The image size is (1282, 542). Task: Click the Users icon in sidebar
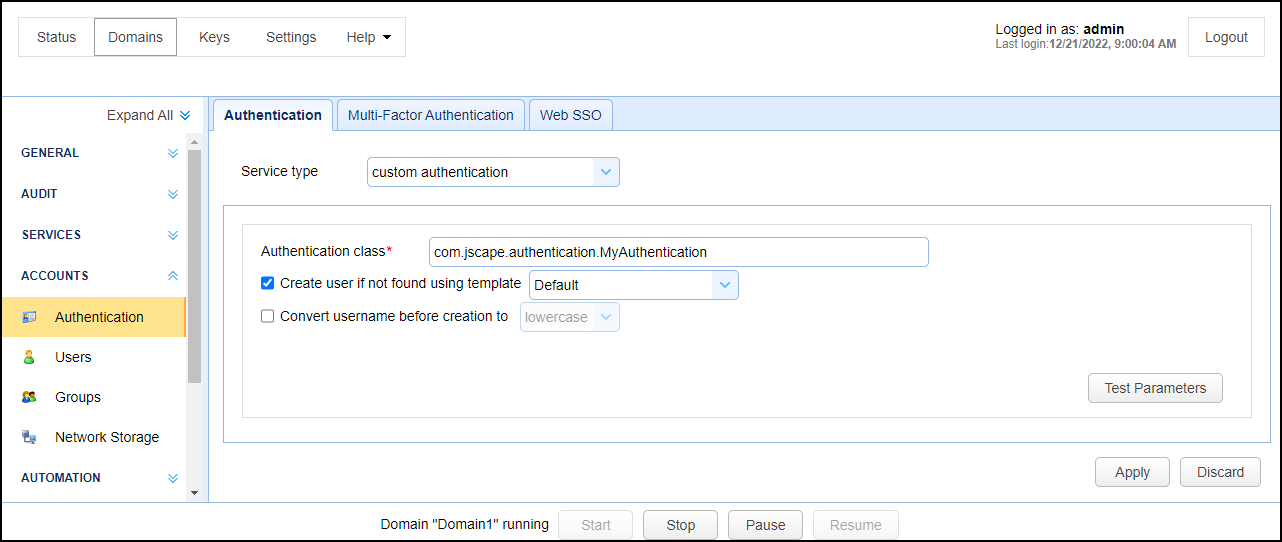pyautogui.click(x=29, y=357)
